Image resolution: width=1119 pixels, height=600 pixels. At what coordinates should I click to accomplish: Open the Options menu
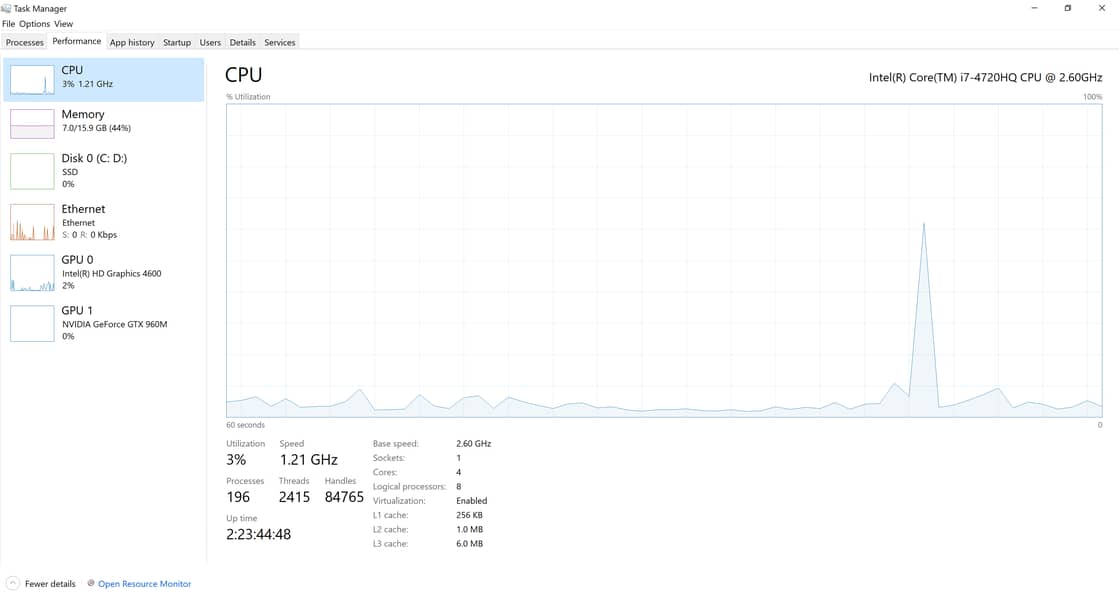(x=34, y=24)
